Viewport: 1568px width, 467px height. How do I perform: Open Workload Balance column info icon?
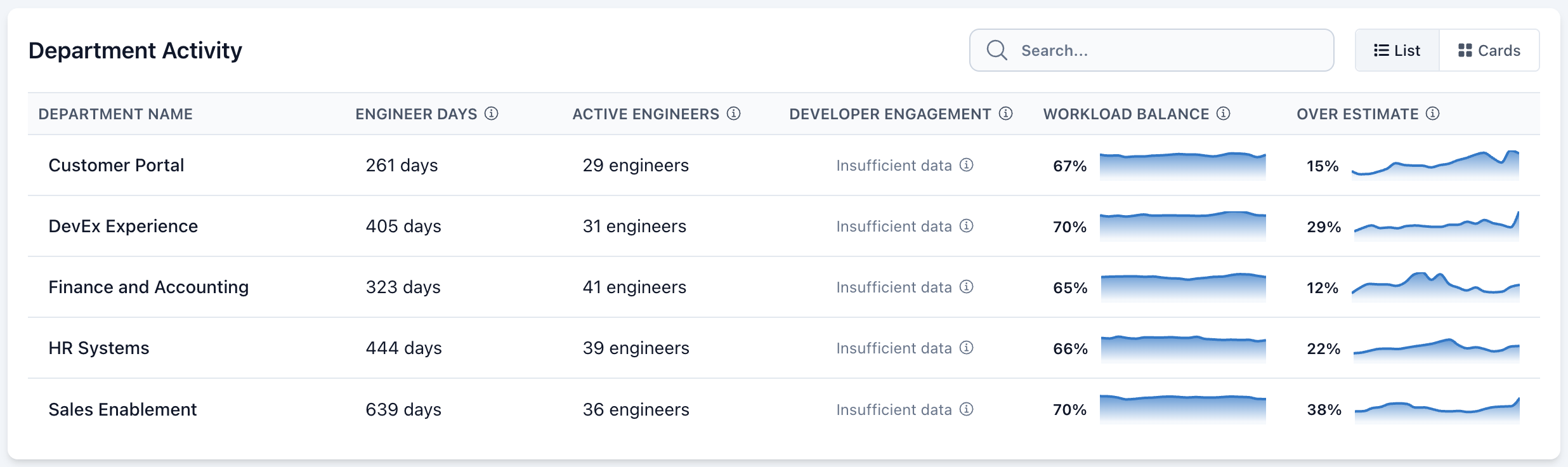coord(1224,114)
